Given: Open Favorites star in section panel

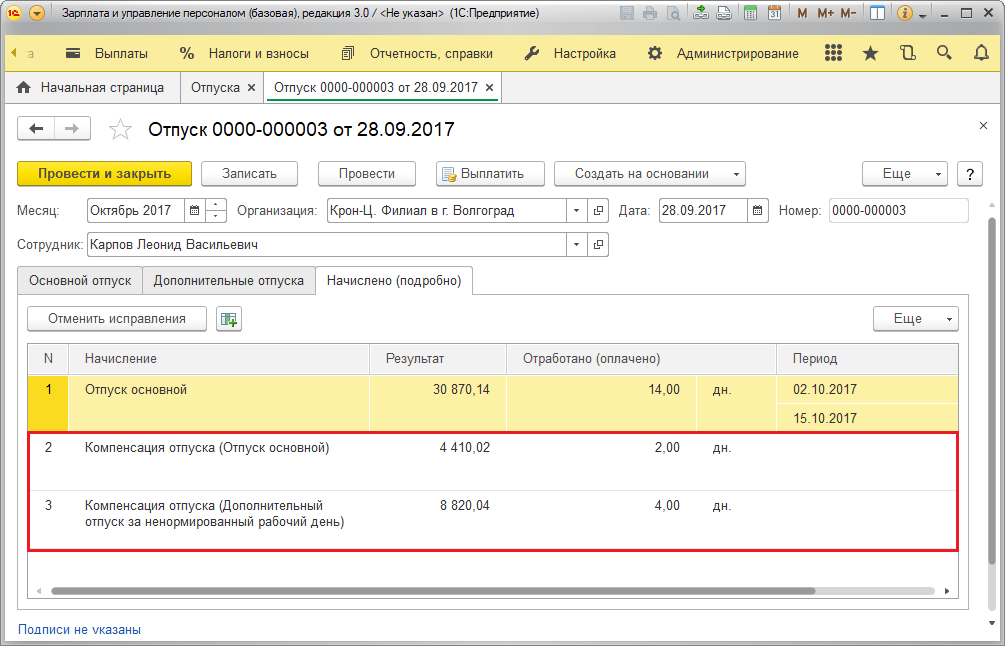Looking at the screenshot, I should [870, 53].
